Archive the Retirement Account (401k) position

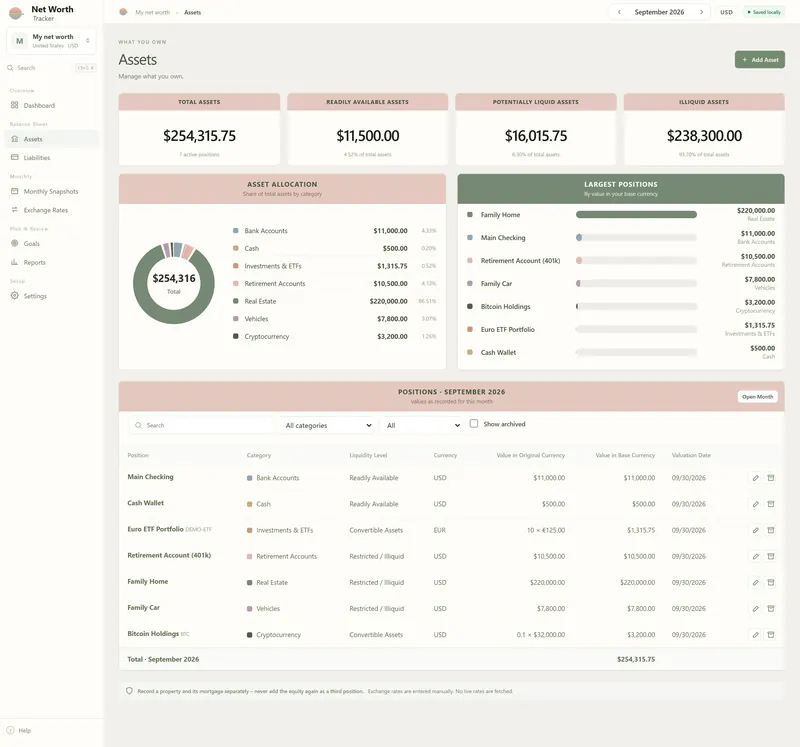tap(771, 556)
